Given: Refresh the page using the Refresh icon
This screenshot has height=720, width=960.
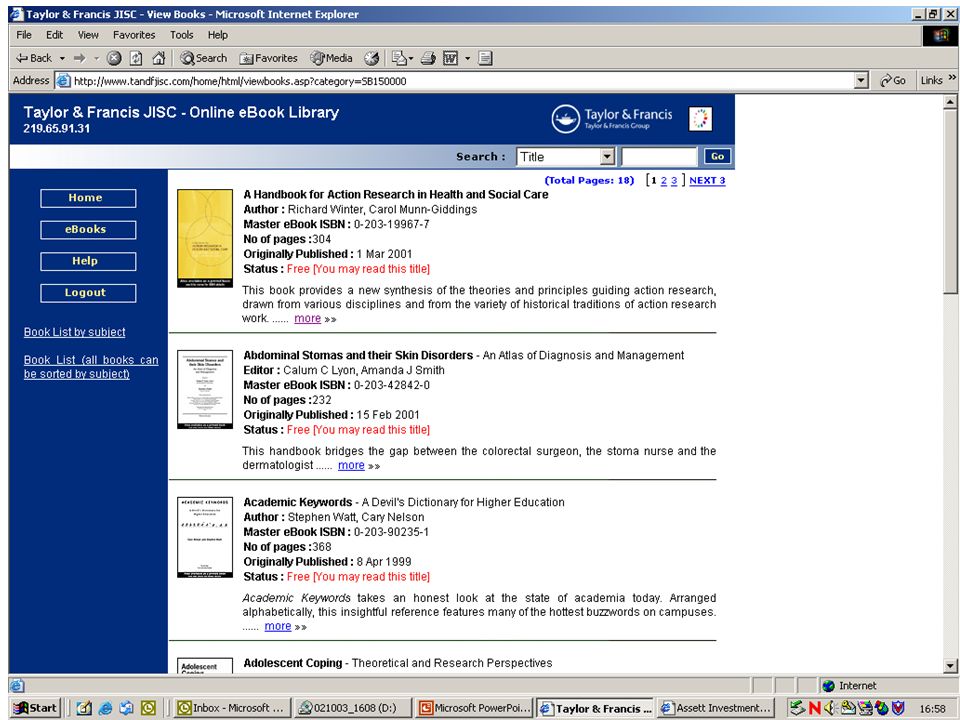Looking at the screenshot, I should [x=136, y=58].
